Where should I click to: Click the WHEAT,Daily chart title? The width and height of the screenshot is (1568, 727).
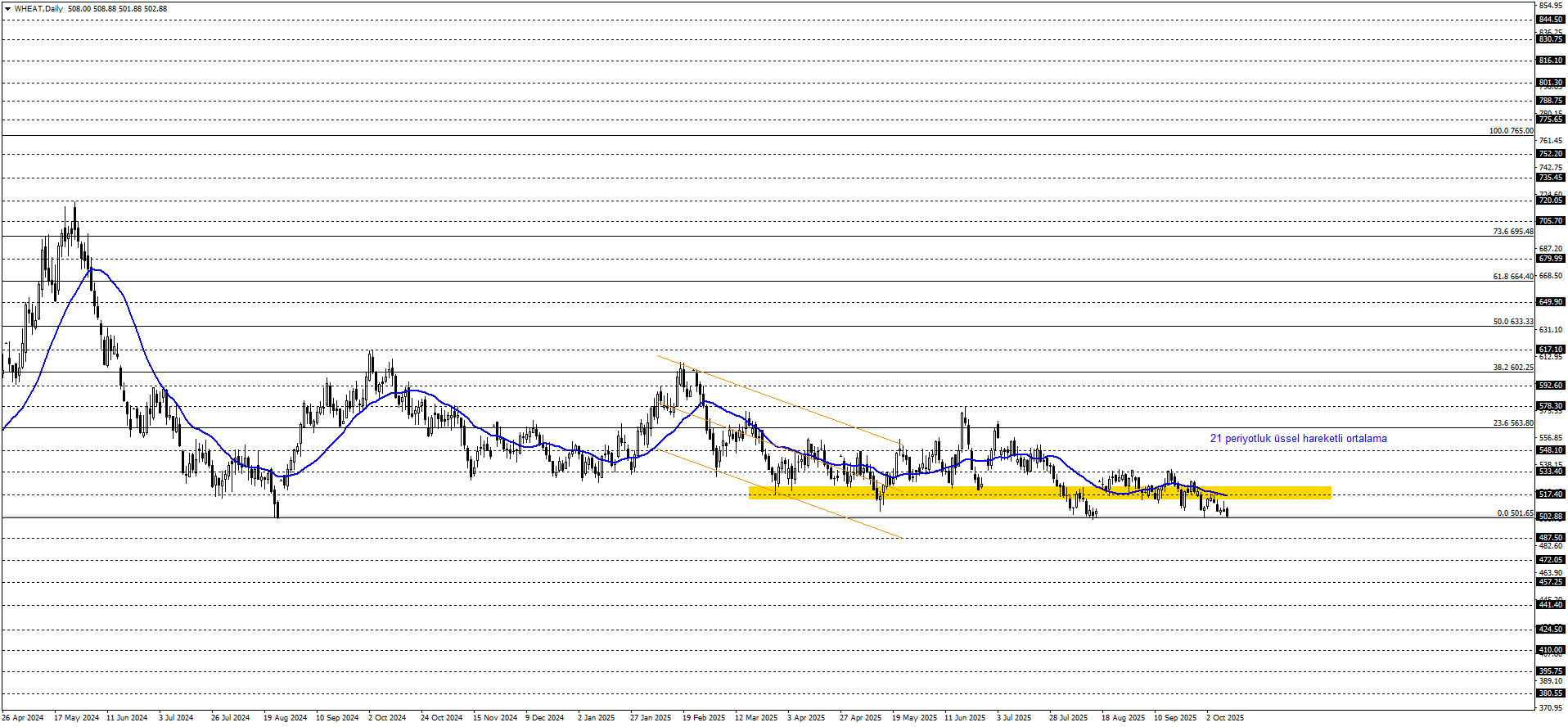coord(38,9)
